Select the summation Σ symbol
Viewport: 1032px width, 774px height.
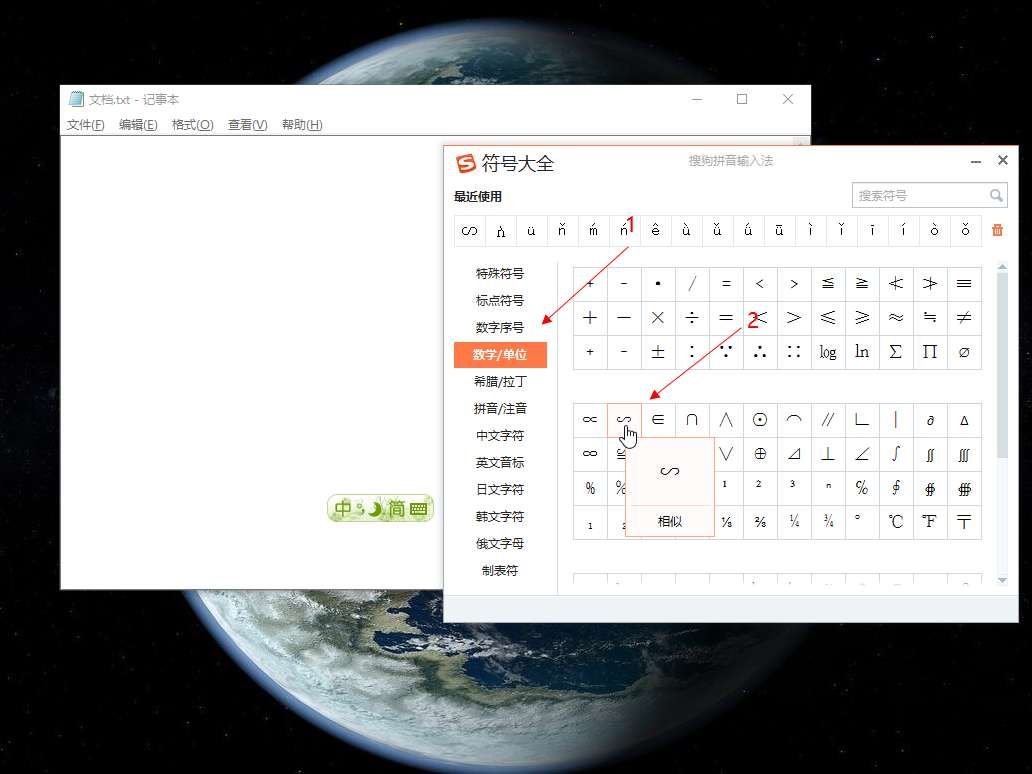point(896,352)
